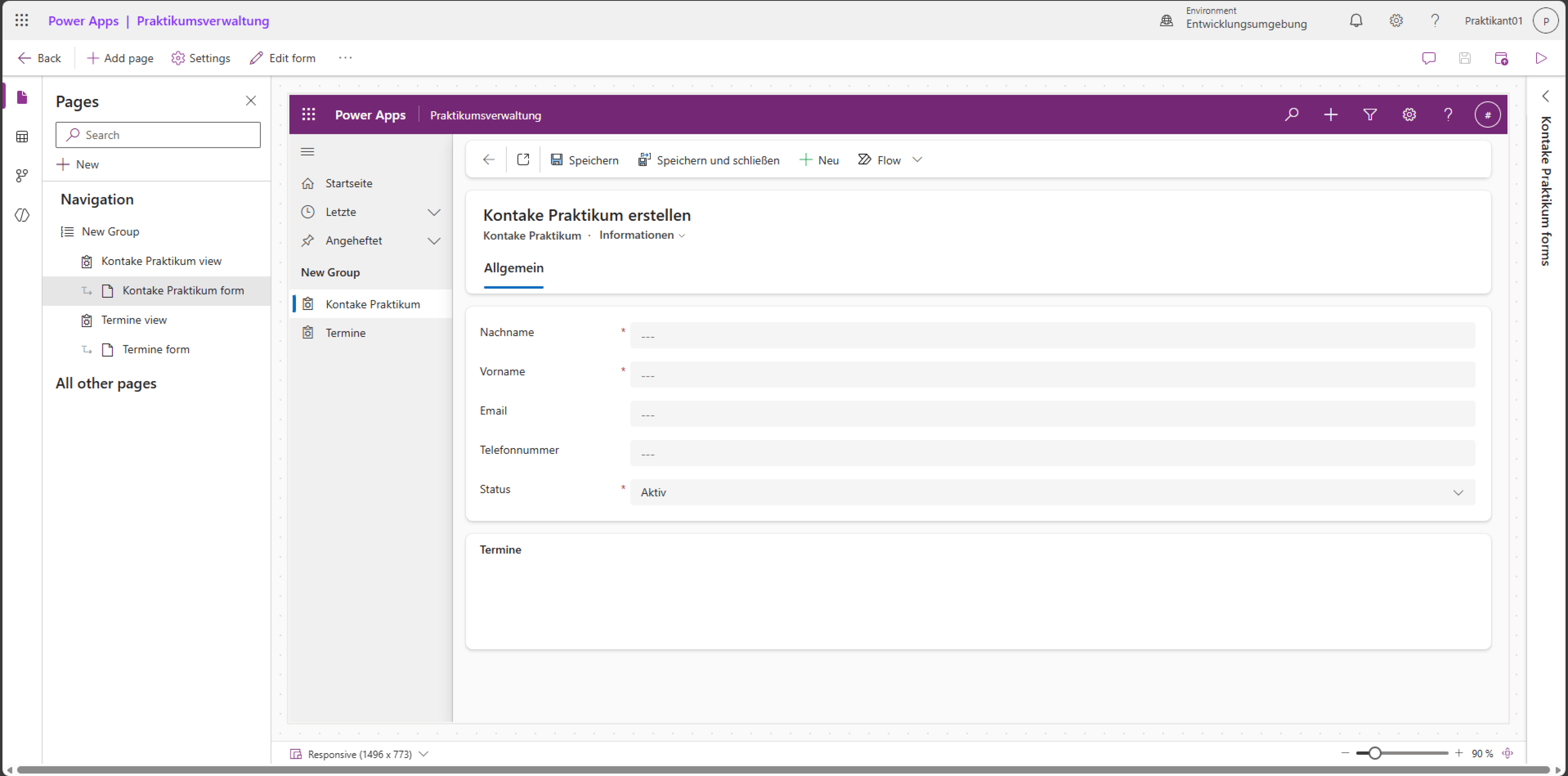
Task: Expand the Letzte section chevron
Action: (x=434, y=212)
